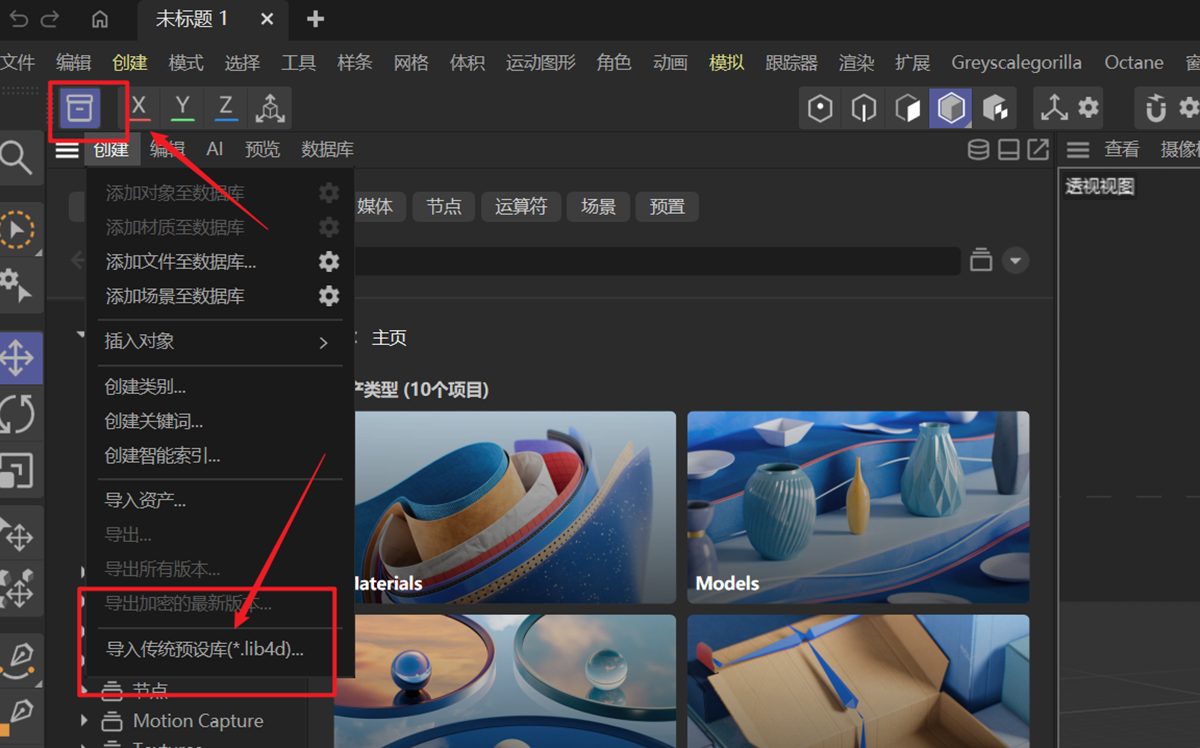Click the Home icon in title bar
This screenshot has height=748, width=1200.
click(100, 19)
